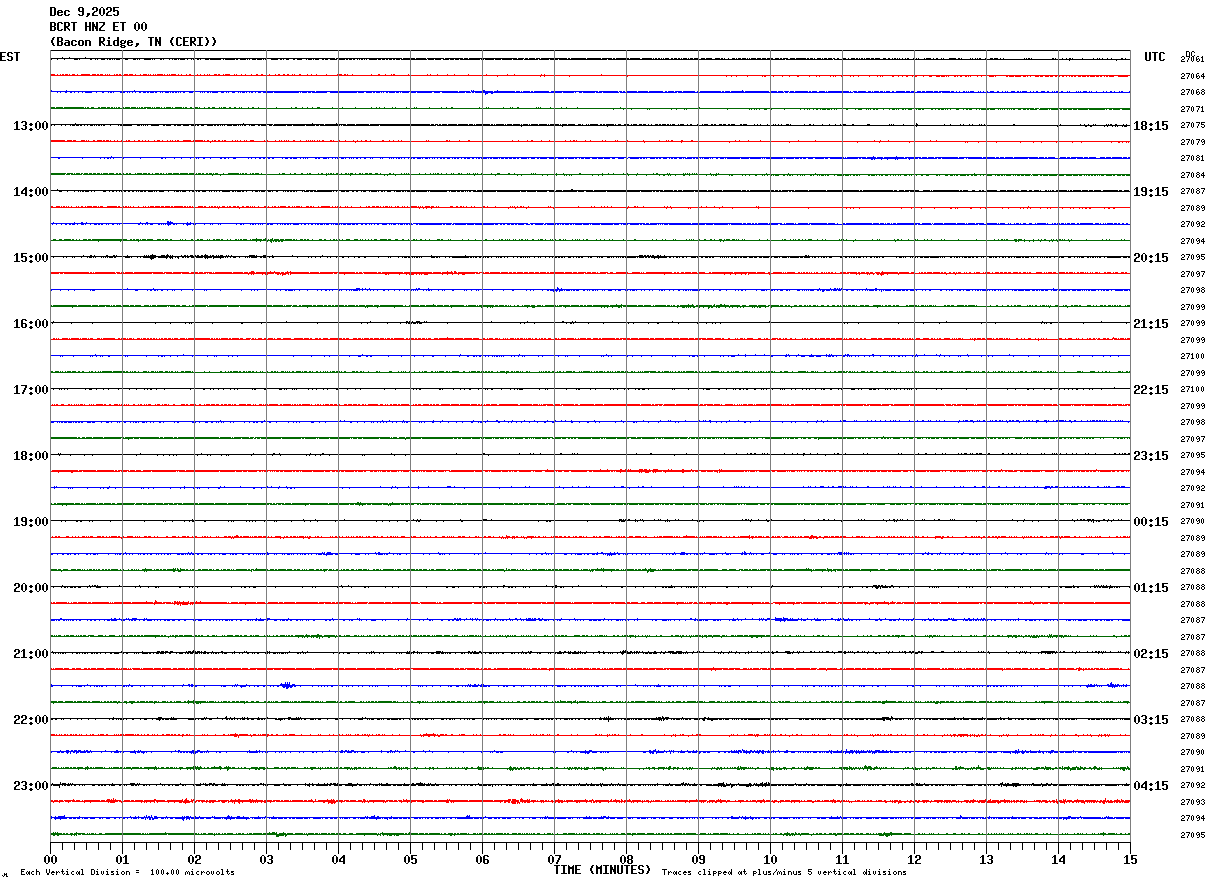The width and height of the screenshot is (1210, 886).
Task: Select minute 05 on the bottom axis
Action: (410, 860)
